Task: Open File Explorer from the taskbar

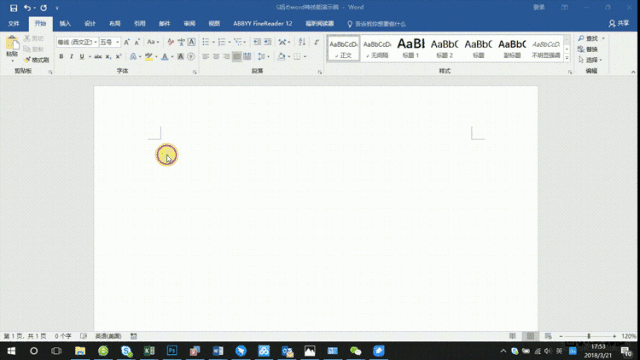Action: point(80,351)
